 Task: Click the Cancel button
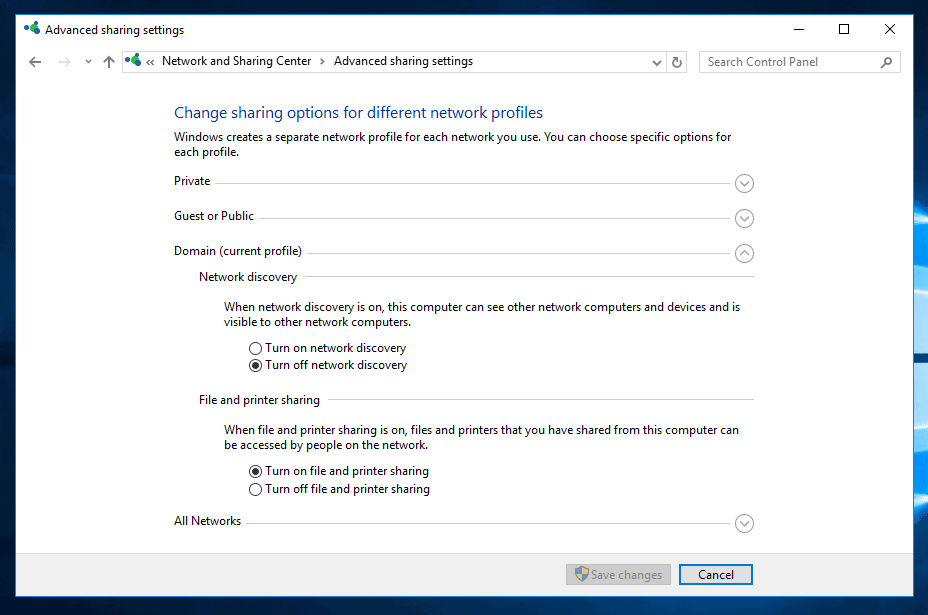(x=715, y=574)
